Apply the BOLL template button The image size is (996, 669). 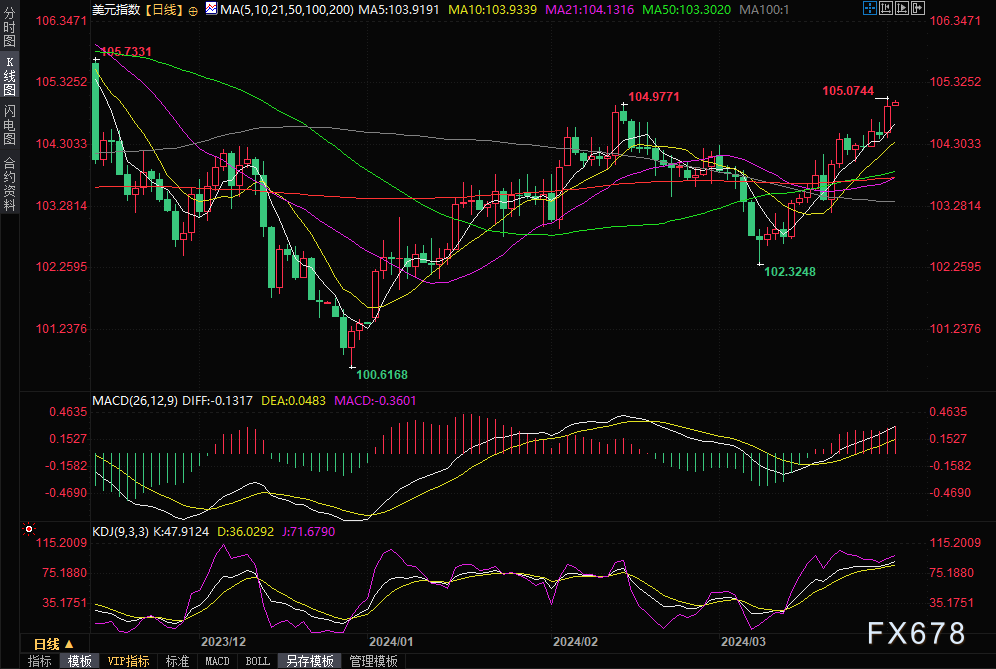tap(257, 661)
